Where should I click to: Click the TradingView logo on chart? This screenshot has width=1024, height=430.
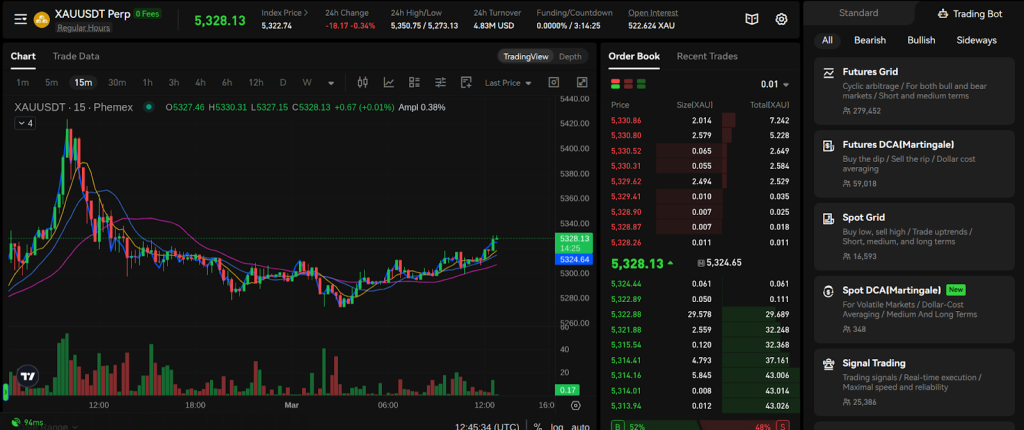click(x=29, y=377)
